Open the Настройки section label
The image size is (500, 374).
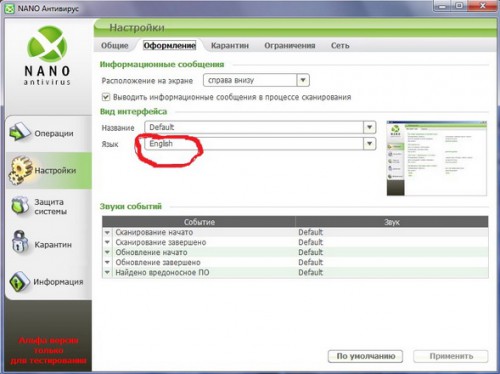tap(55, 170)
